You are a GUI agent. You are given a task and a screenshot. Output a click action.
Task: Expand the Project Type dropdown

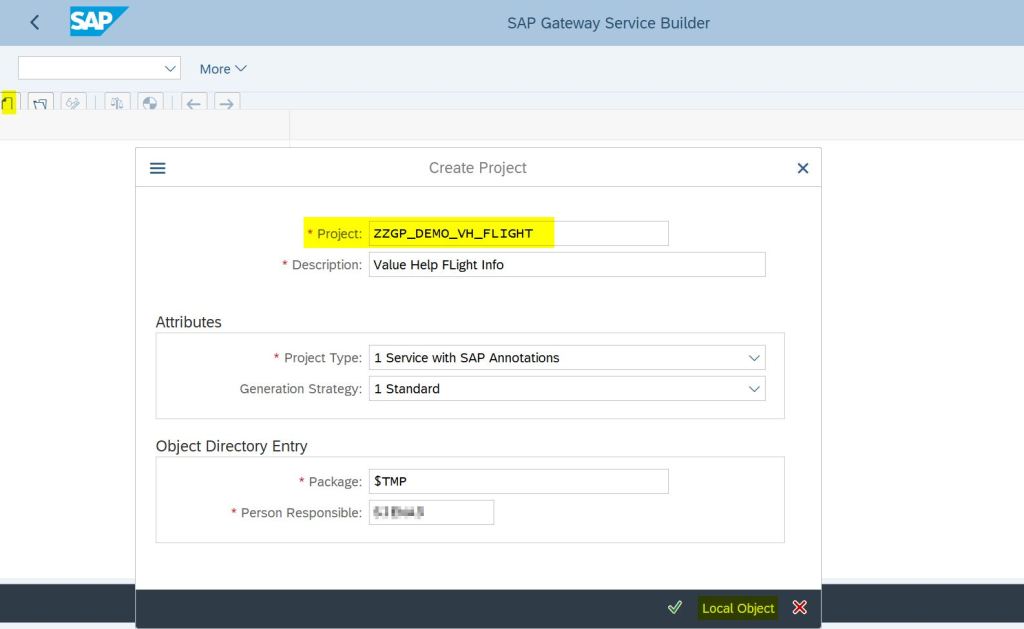[x=754, y=358]
